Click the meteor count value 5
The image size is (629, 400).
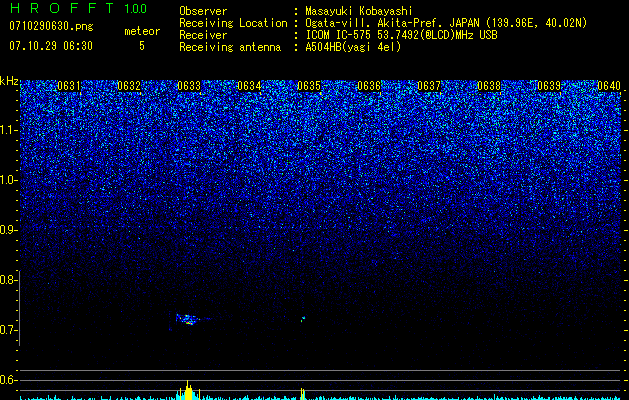coord(142,46)
